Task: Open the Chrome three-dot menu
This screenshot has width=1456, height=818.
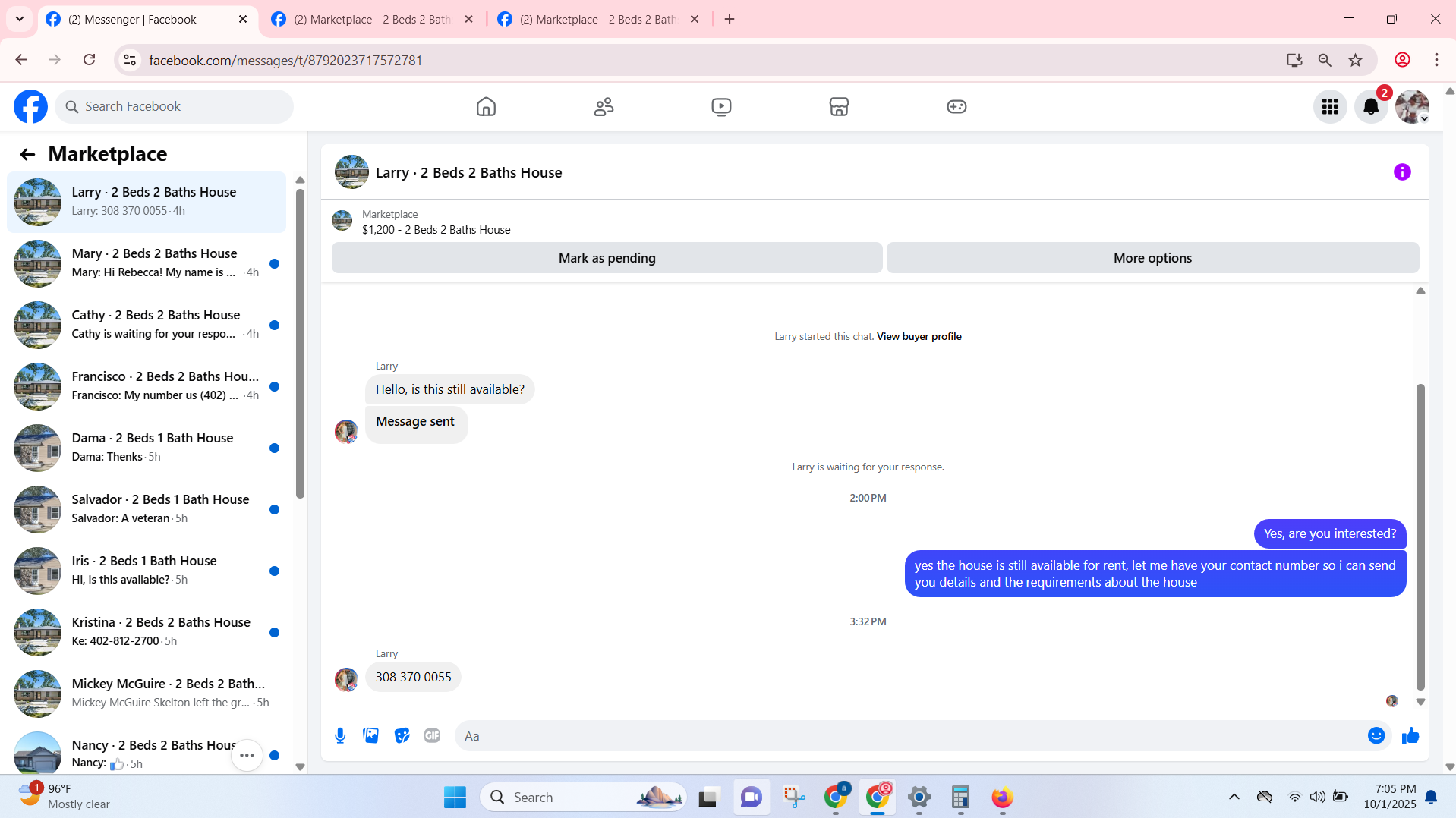Action: pyautogui.click(x=1436, y=60)
